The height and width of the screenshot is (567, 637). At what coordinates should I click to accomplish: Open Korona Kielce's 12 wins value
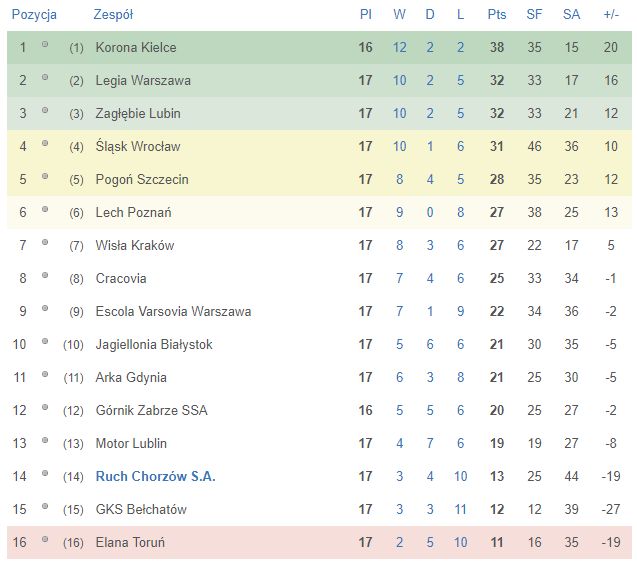(x=399, y=48)
